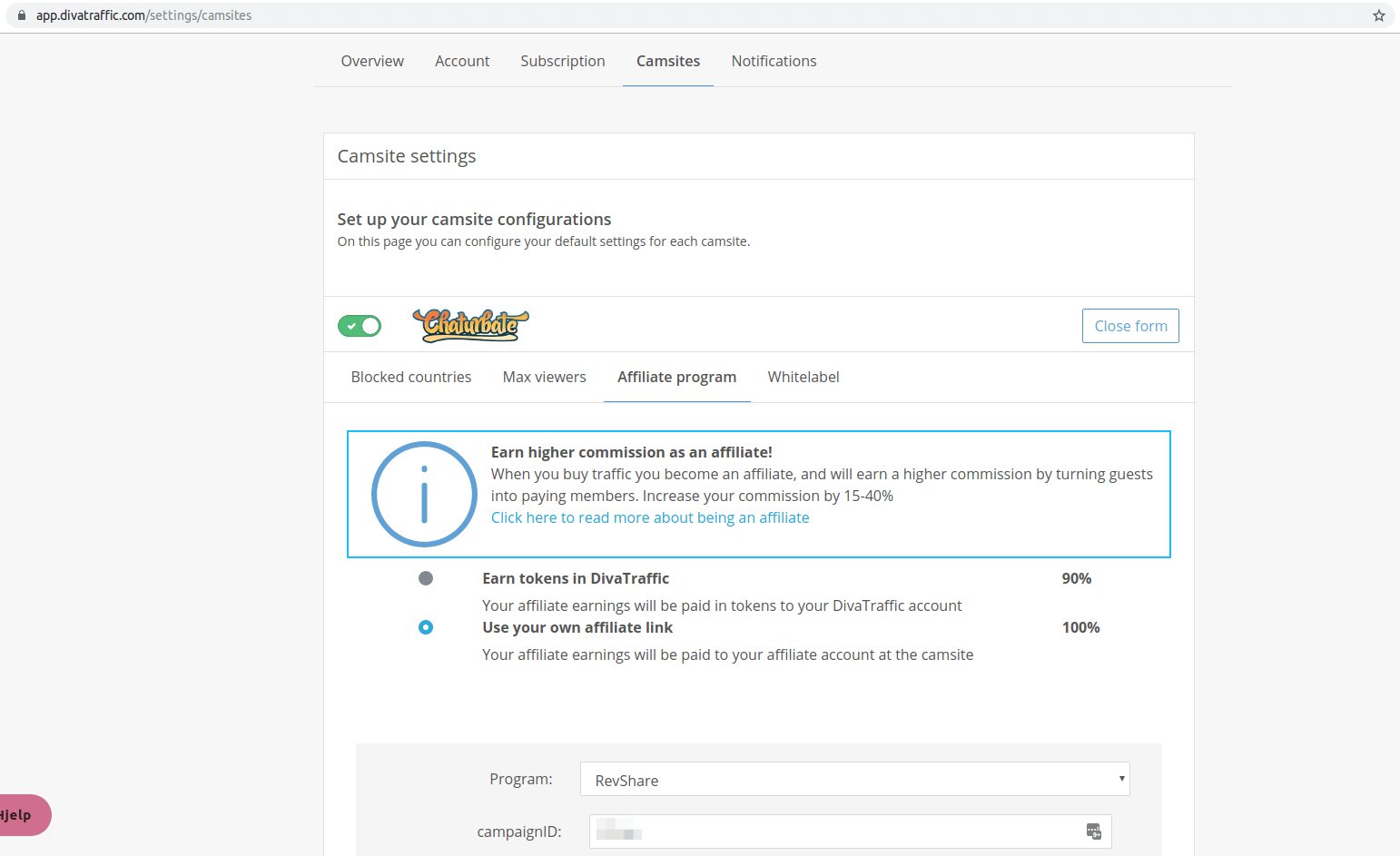Disable the Chaturbate camsite toggle
Screen dimensions: 1400x856
tap(360, 326)
